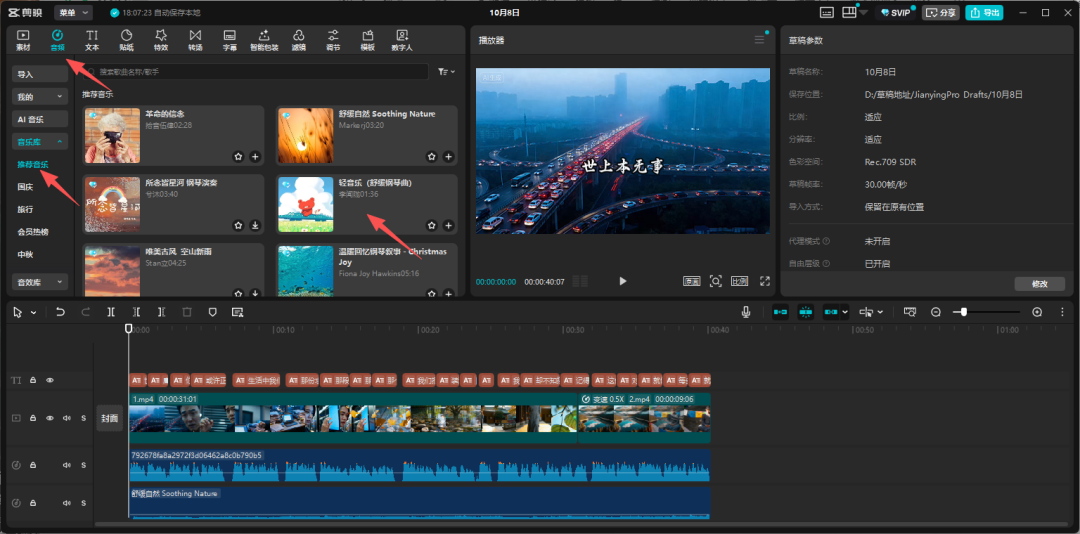Click the 导出 export button
Viewport: 1080px width, 534px height.
point(985,12)
